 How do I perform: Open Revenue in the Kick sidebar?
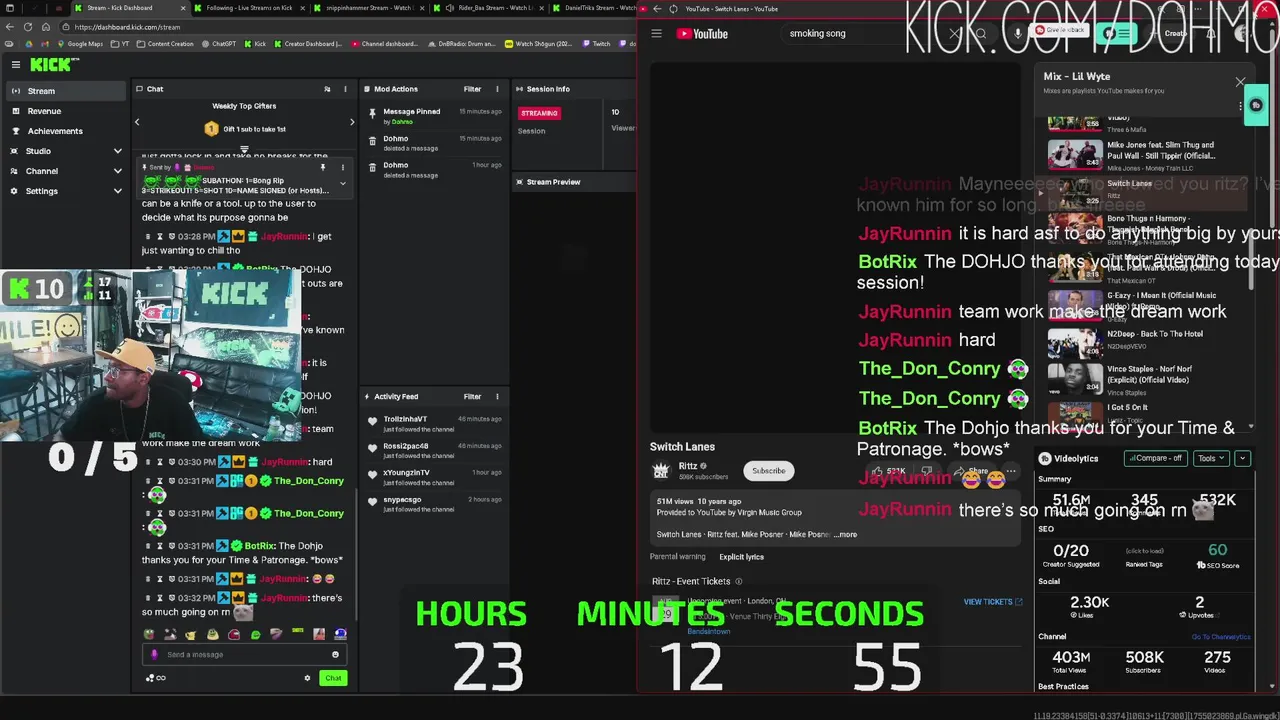point(65,111)
